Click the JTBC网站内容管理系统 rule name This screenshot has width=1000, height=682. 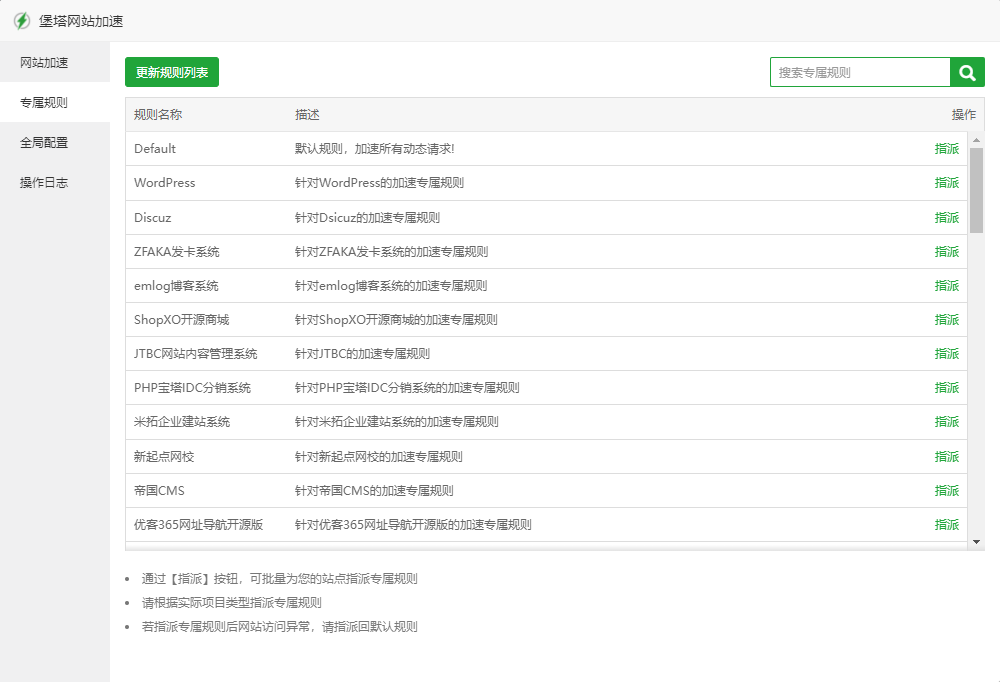196,353
